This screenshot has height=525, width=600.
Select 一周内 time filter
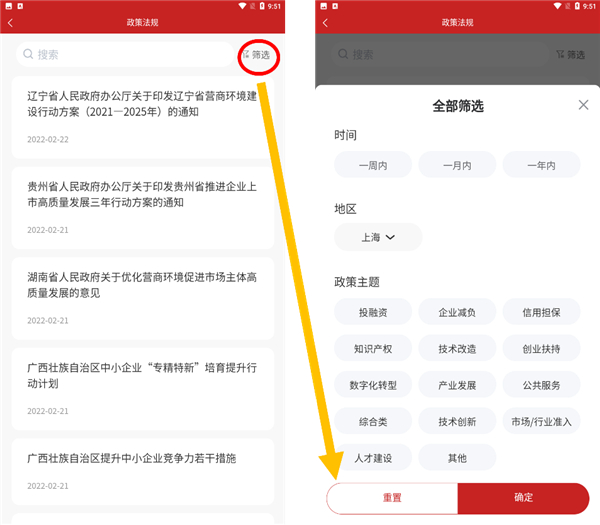(373, 165)
